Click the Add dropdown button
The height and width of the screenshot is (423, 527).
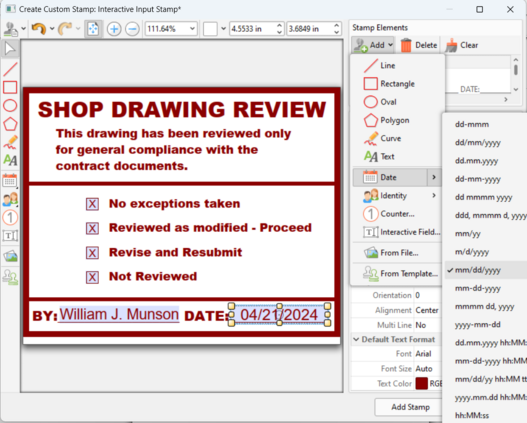coord(373,45)
